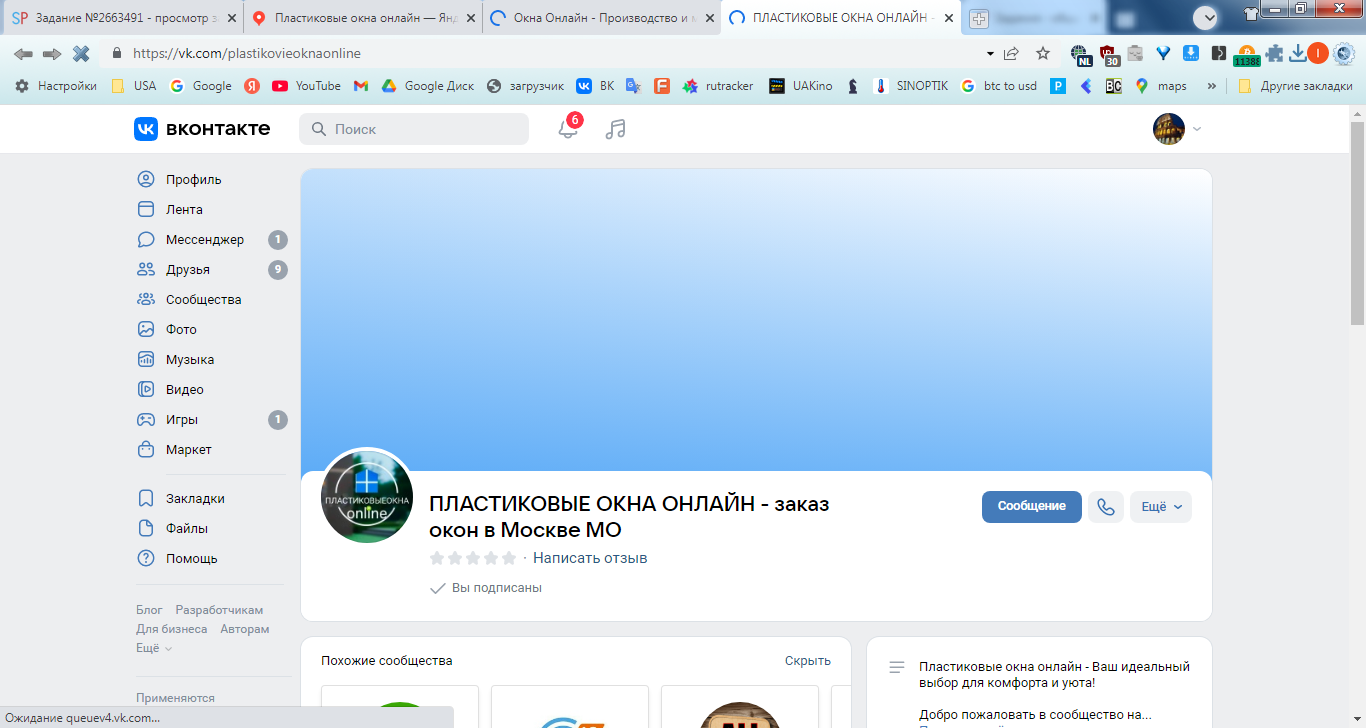The image size is (1366, 728).
Task: Click the Авторам footer link
Action: pos(245,629)
